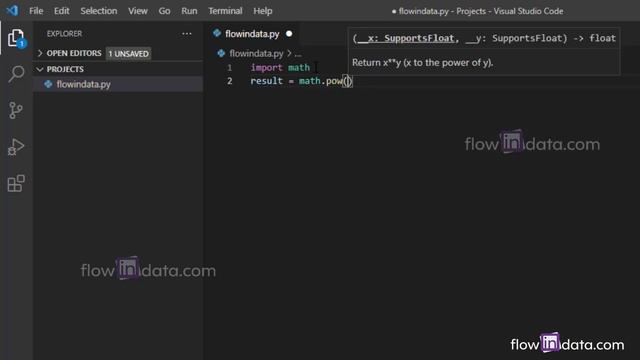This screenshot has width=640, height=360.
Task: Open the Source Control view
Action: pos(16,110)
